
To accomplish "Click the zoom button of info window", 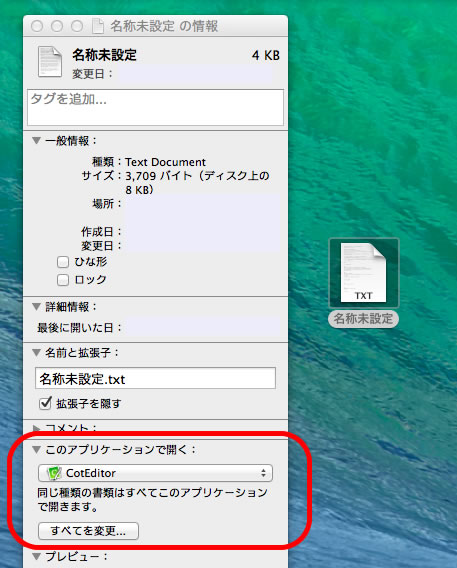I will pyautogui.click(x=77, y=26).
